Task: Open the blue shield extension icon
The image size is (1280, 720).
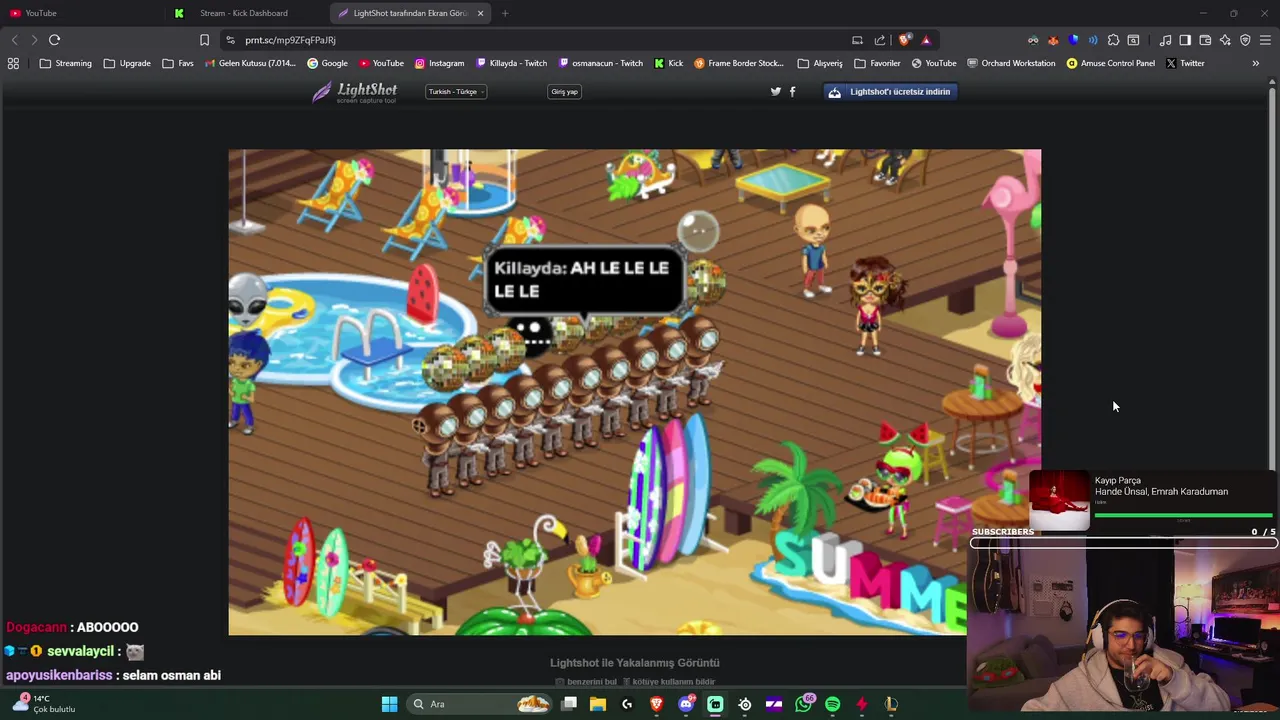Action: coord(1073,40)
